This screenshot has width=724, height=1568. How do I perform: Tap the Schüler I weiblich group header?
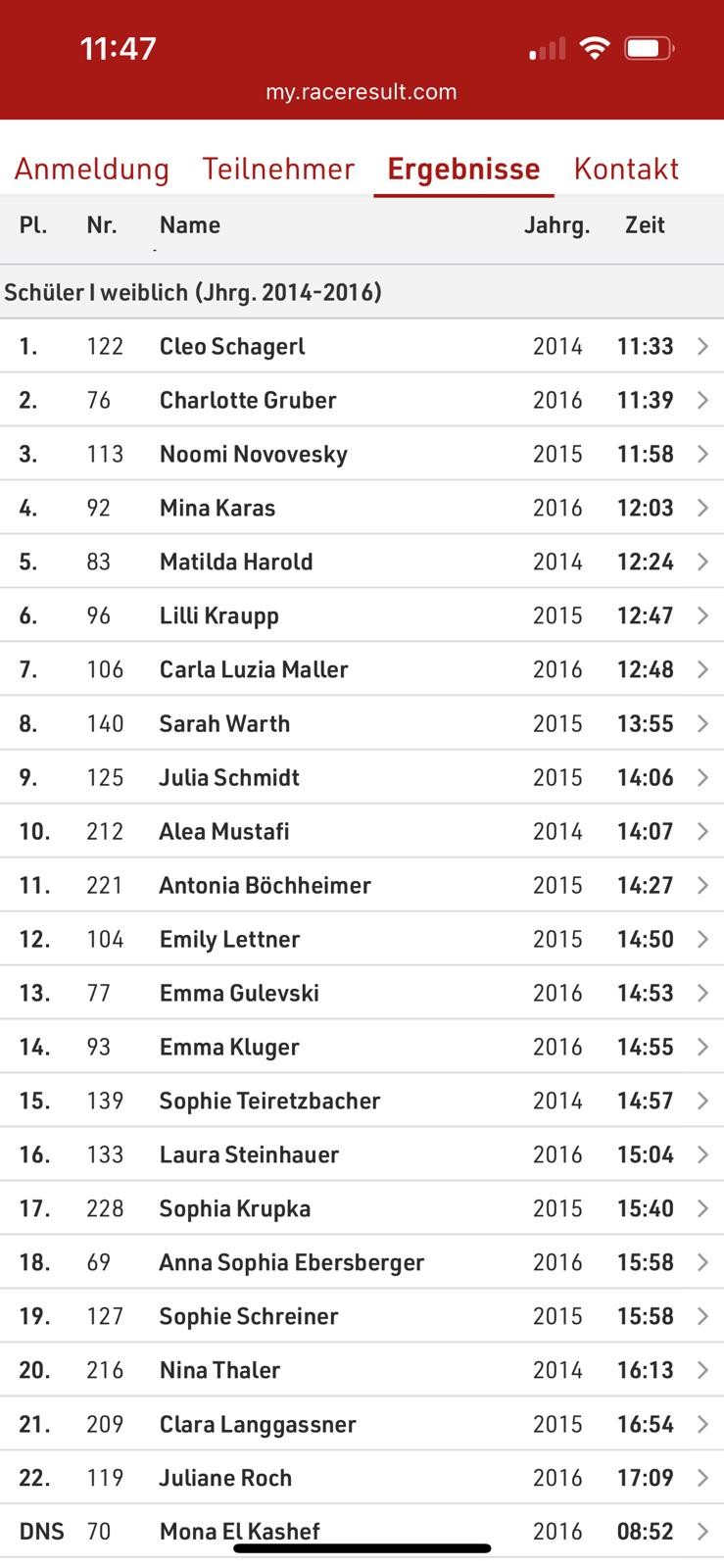click(x=362, y=292)
